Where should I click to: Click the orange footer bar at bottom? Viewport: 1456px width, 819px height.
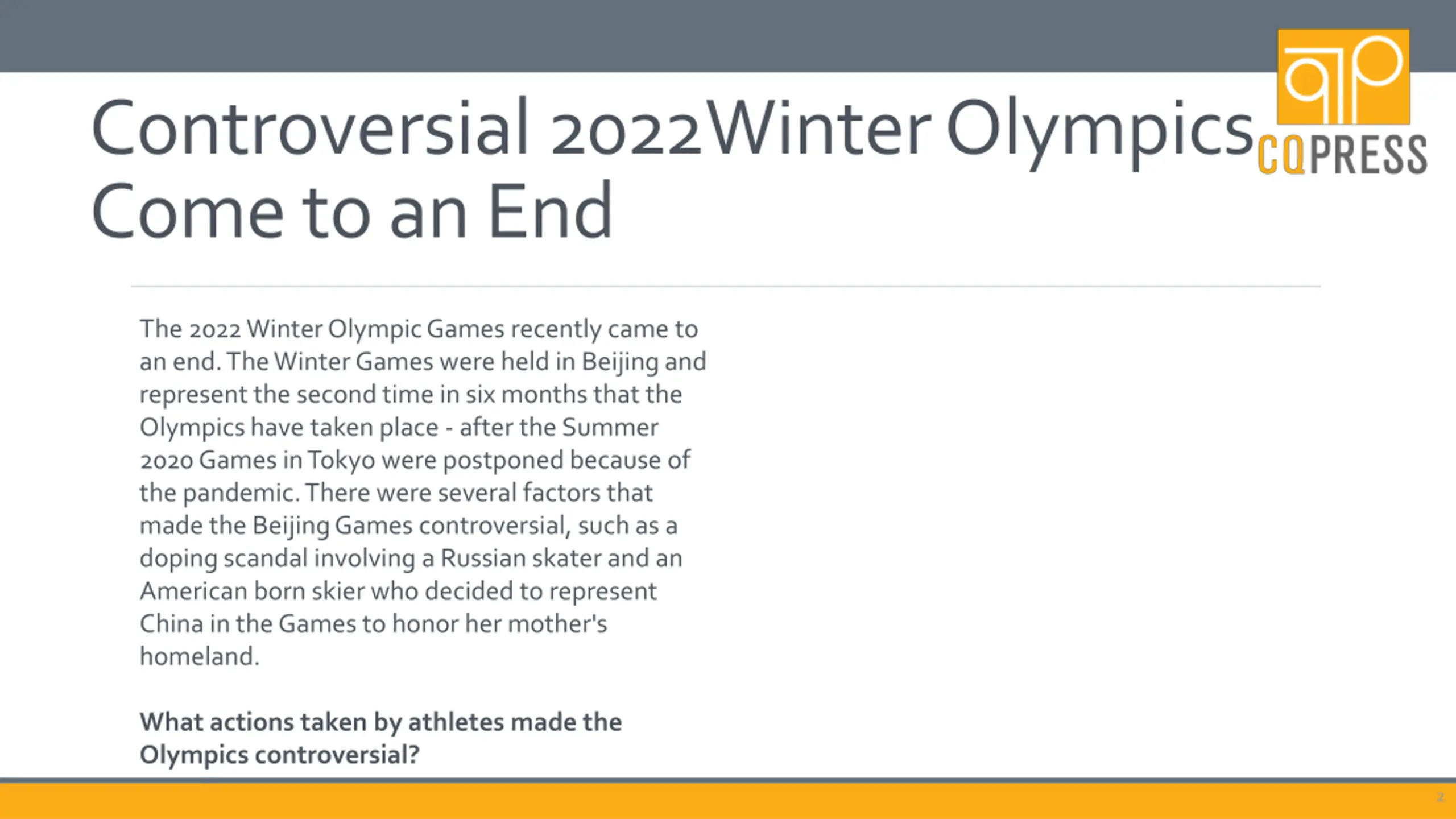click(682, 801)
